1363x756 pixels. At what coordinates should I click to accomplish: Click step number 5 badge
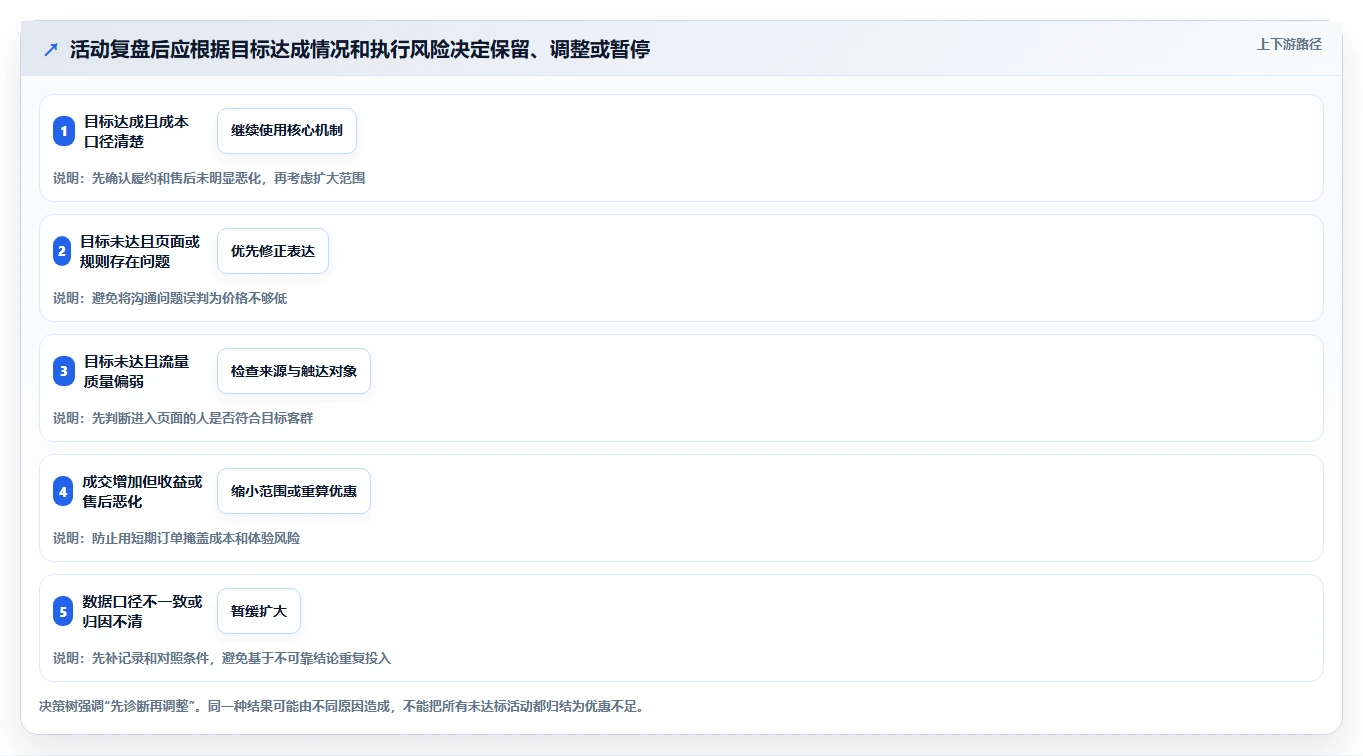[x=63, y=611]
